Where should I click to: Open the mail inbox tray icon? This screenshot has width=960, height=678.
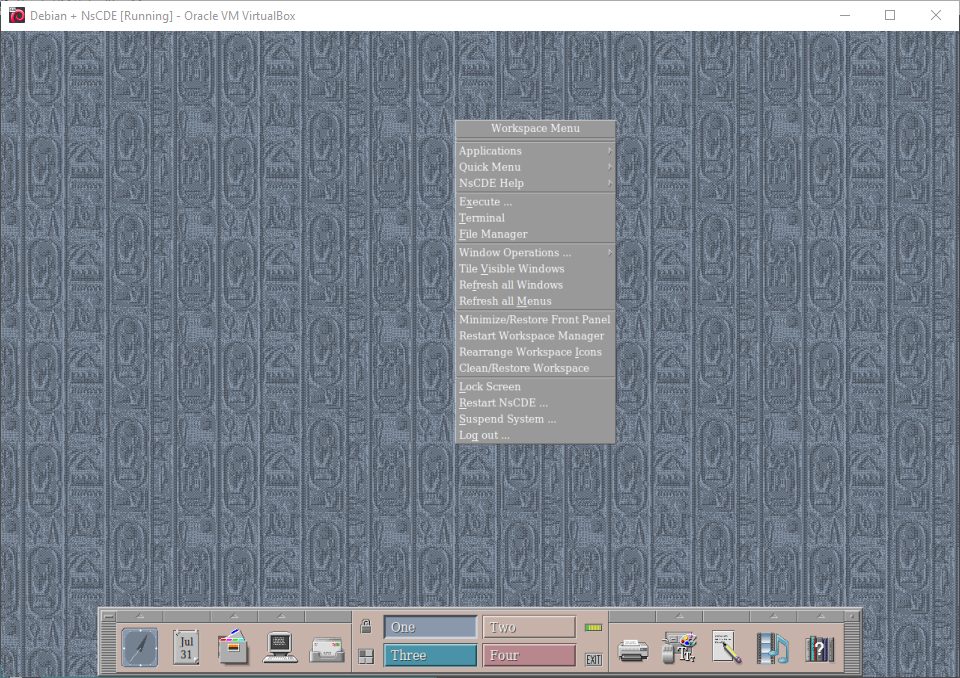tap(327, 649)
